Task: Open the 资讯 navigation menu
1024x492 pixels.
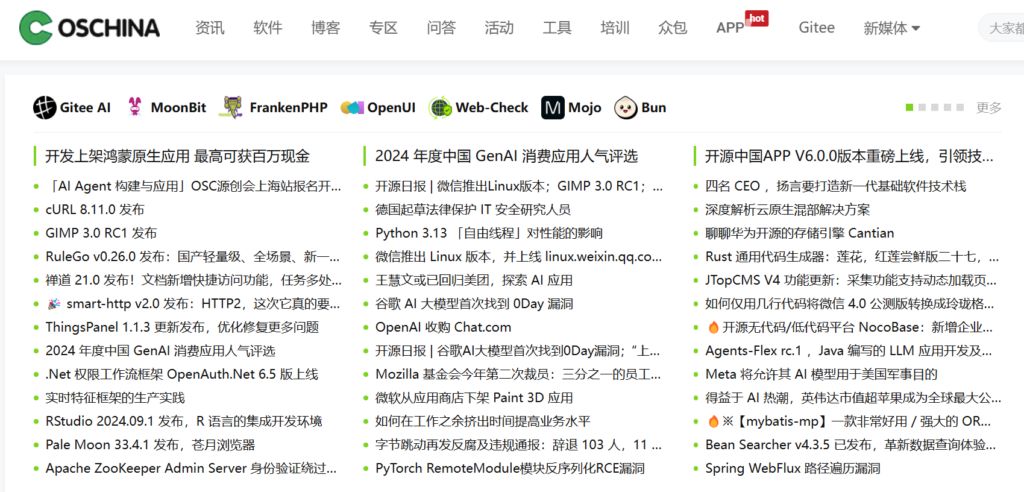Action: coord(210,27)
